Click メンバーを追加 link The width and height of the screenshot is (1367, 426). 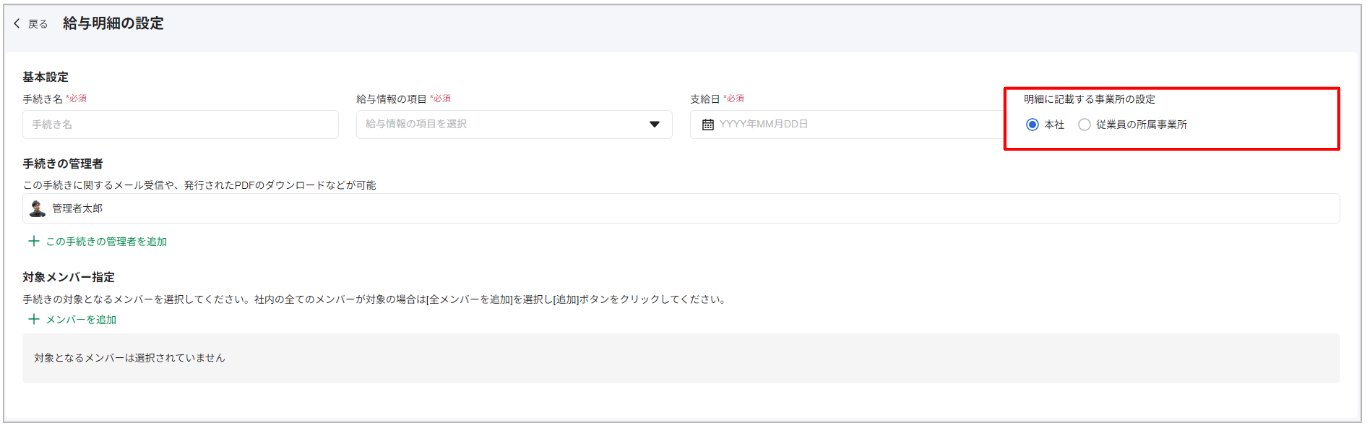[x=81, y=319]
